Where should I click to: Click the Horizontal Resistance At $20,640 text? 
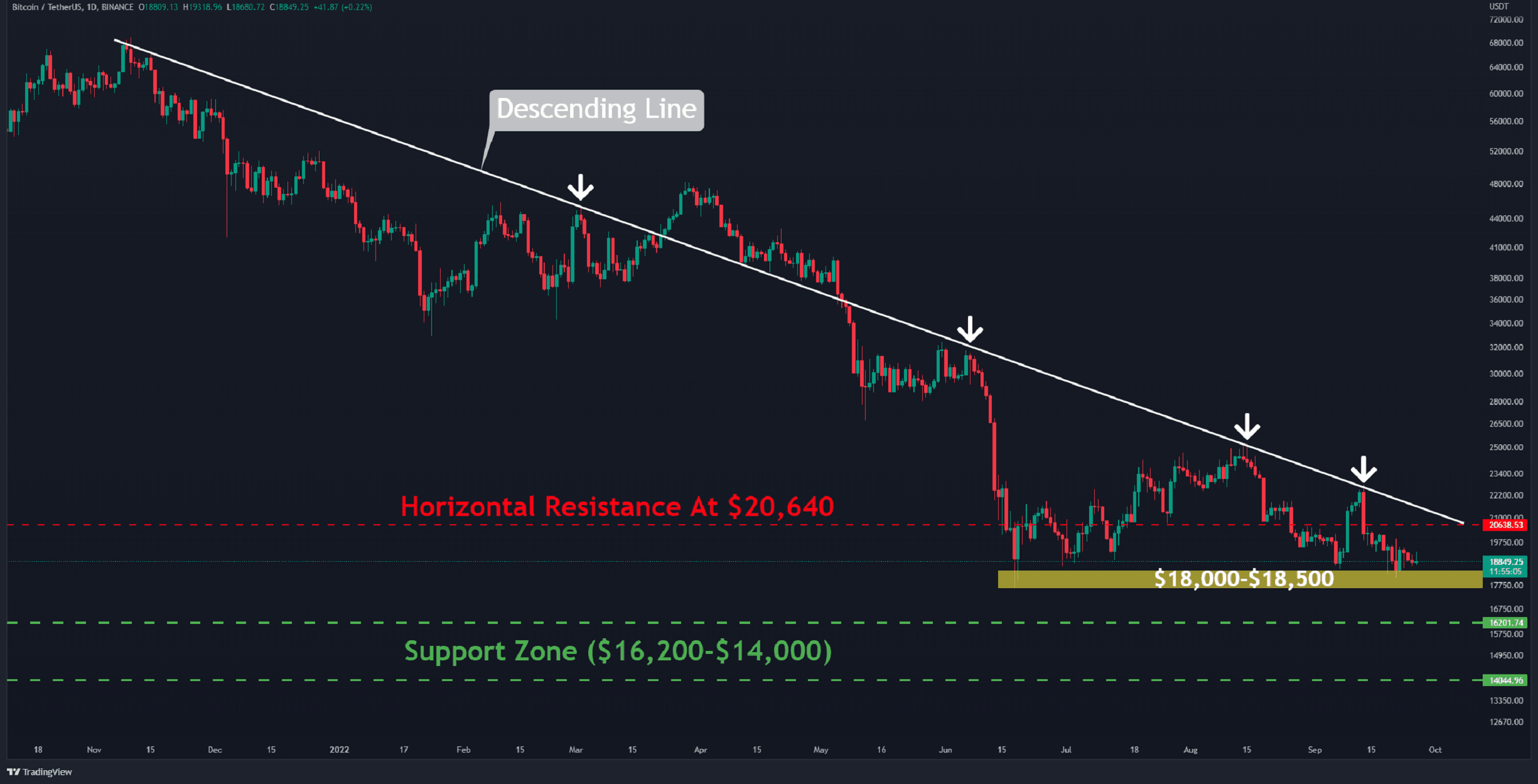coord(617,506)
